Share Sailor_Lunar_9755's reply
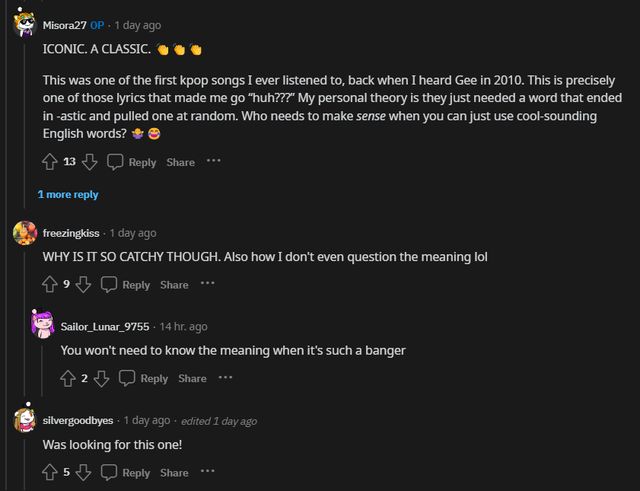The width and height of the screenshot is (640, 491). point(192,379)
